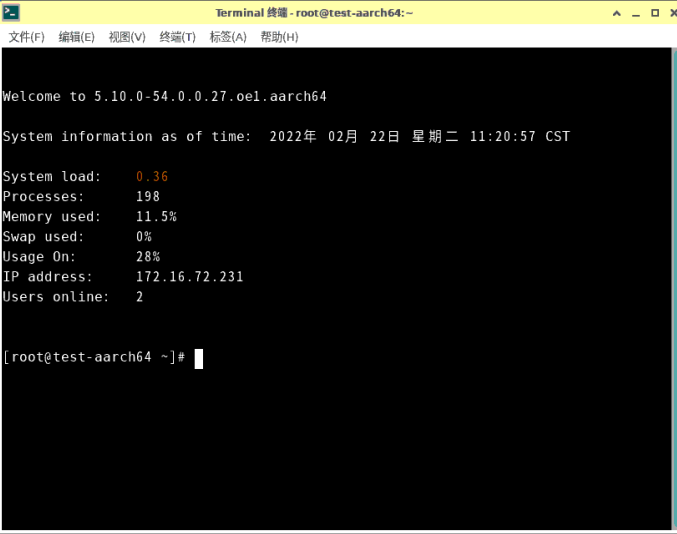Click the Memory used value 11.5%
Viewport: 677px width, 534px height.
[x=156, y=217]
